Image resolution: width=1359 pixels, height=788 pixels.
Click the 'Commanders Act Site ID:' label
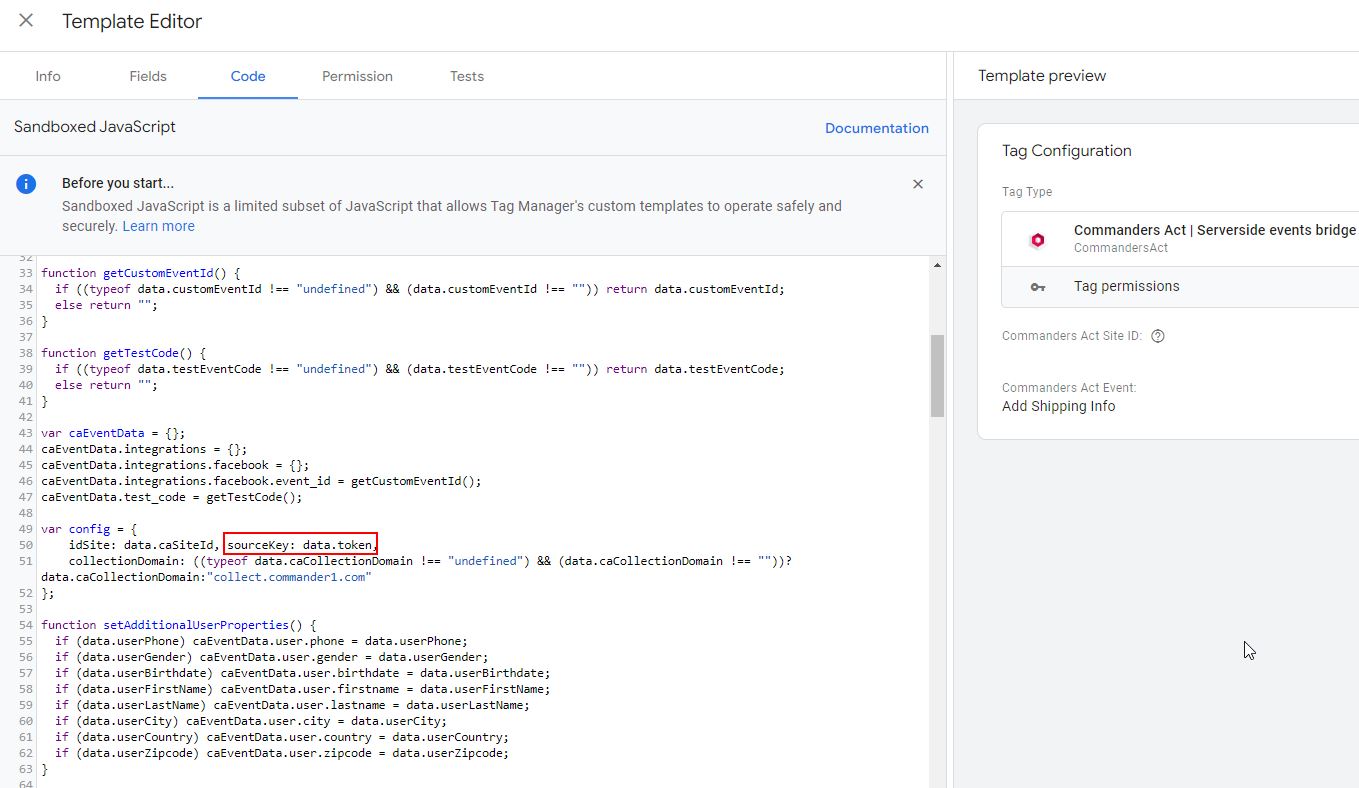pyautogui.click(x=1072, y=336)
